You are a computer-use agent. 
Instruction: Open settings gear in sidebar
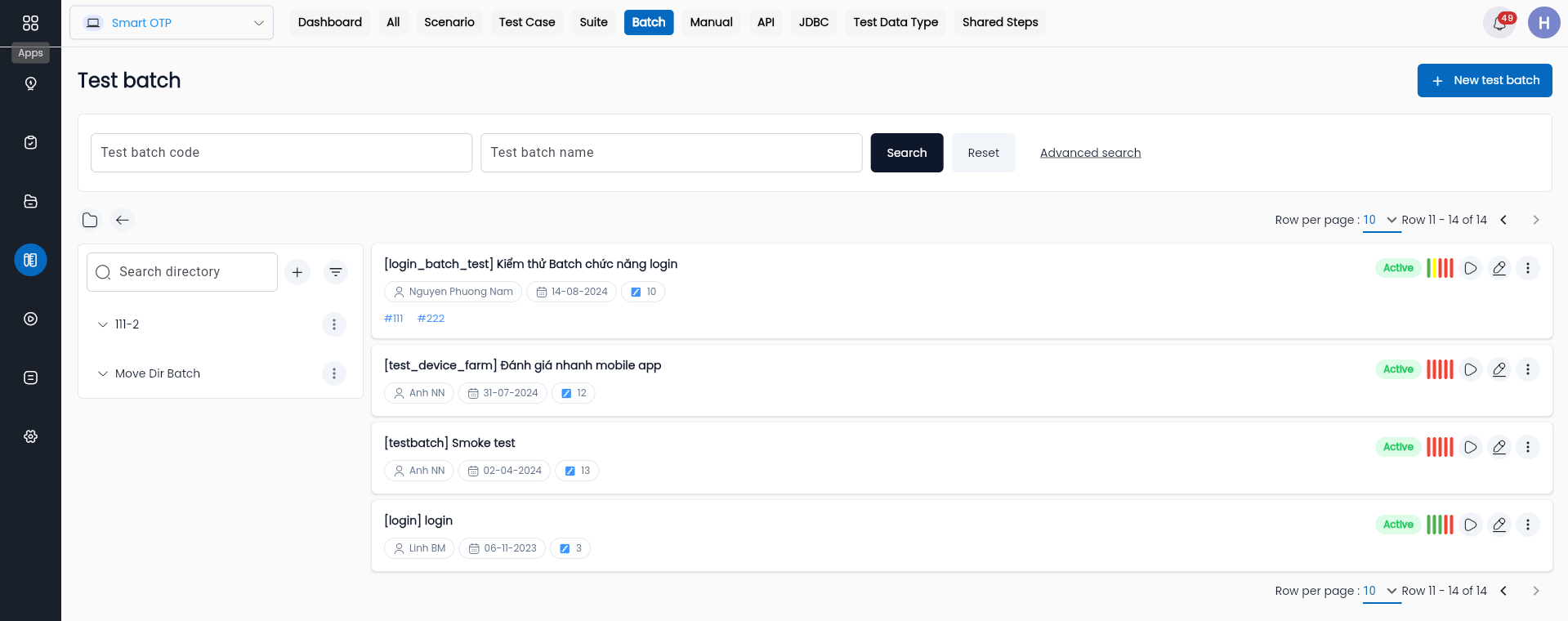(x=30, y=436)
